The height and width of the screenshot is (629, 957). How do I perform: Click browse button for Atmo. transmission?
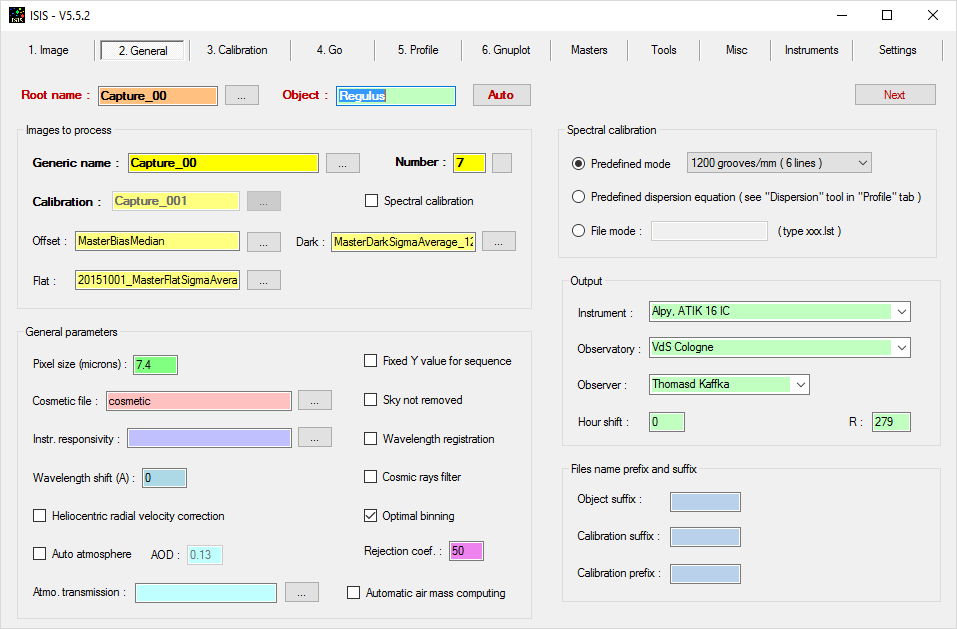click(301, 592)
